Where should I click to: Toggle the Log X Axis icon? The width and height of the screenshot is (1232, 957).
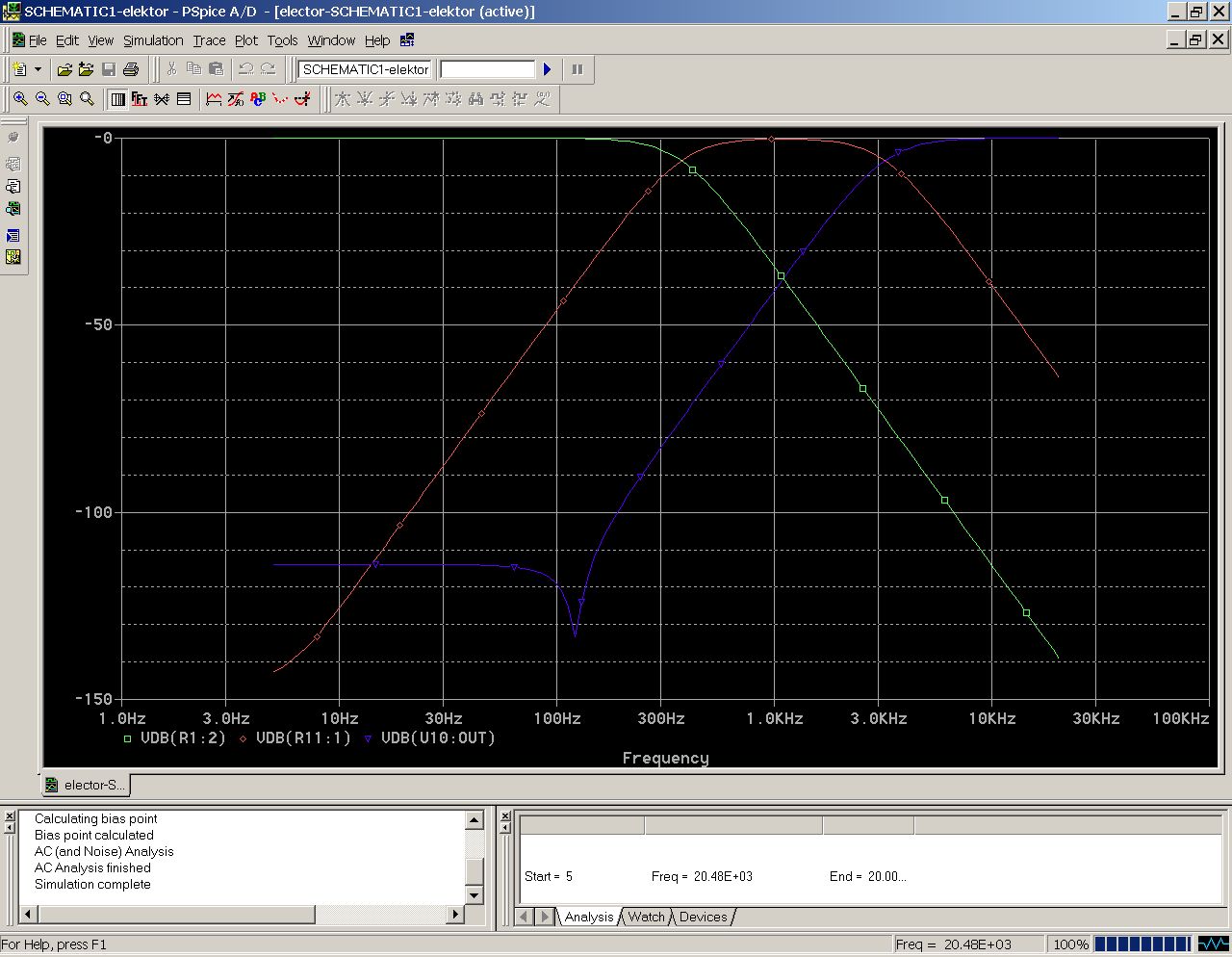(x=117, y=99)
